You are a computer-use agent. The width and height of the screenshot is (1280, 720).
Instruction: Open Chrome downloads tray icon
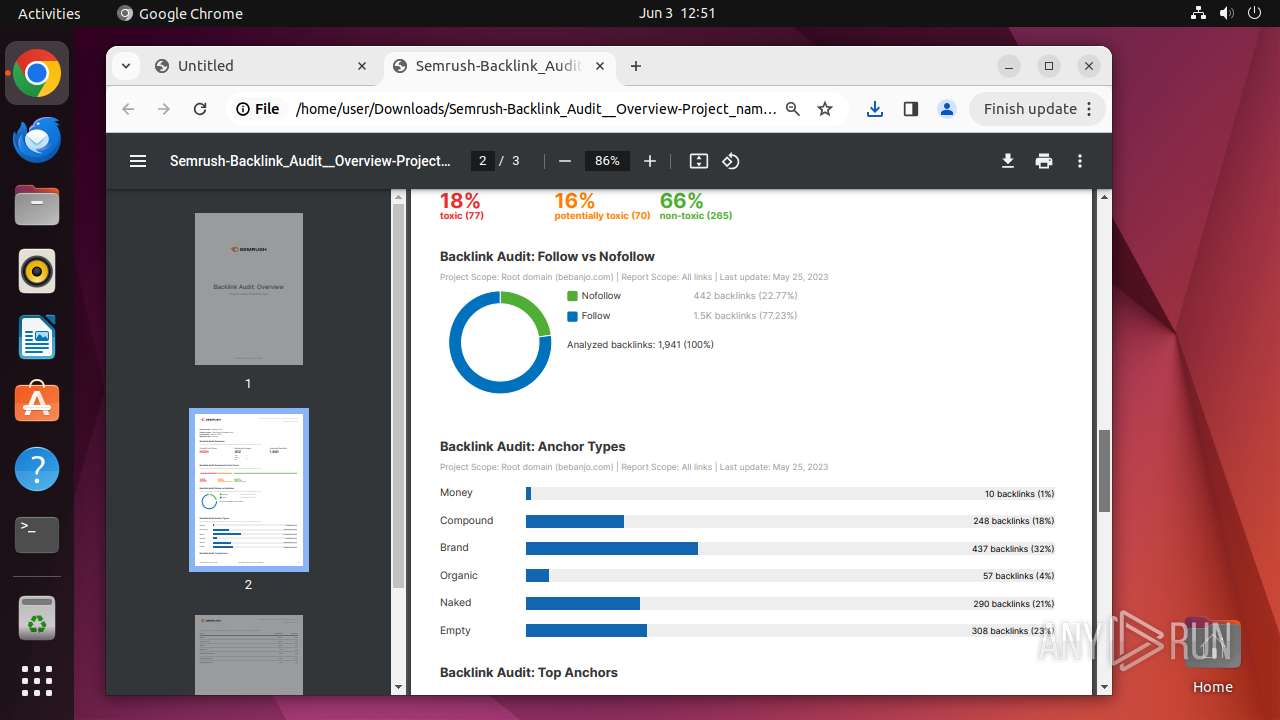tap(875, 109)
